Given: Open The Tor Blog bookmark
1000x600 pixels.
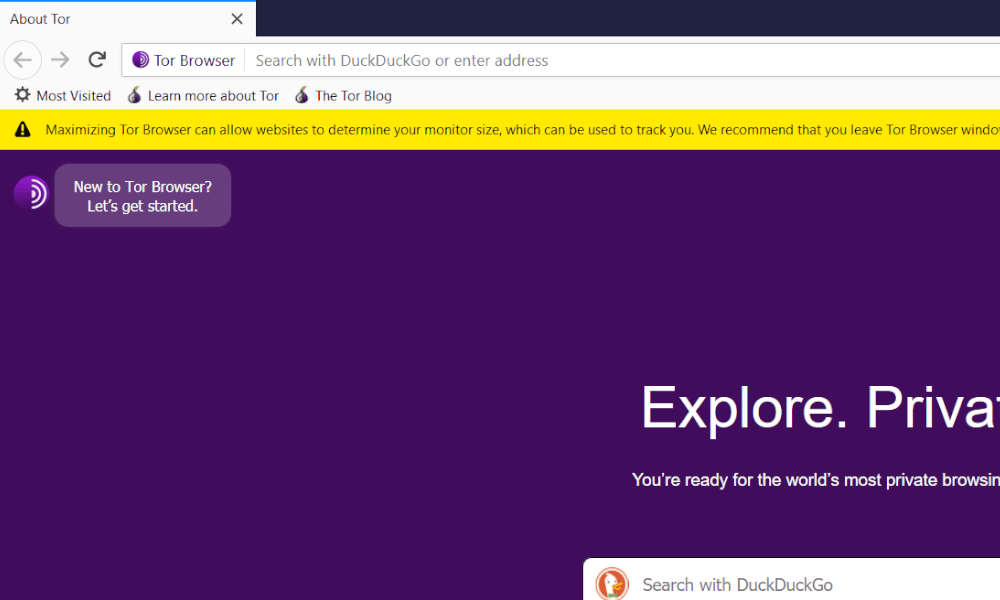Looking at the screenshot, I should coord(343,96).
